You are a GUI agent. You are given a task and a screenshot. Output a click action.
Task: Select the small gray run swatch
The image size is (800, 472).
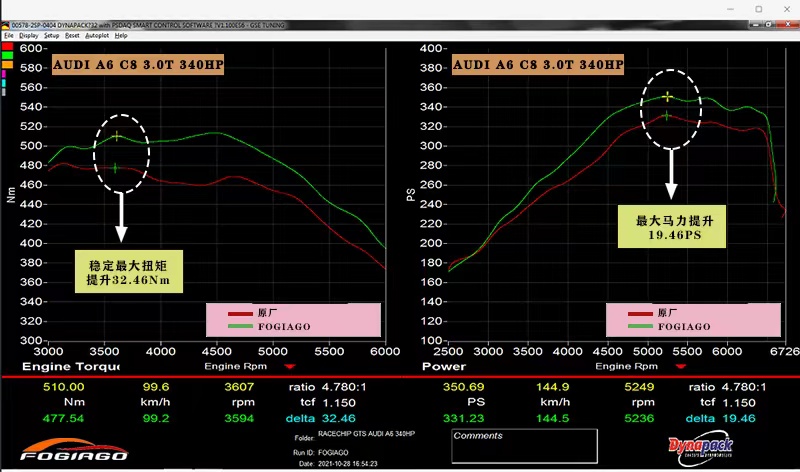4,92
